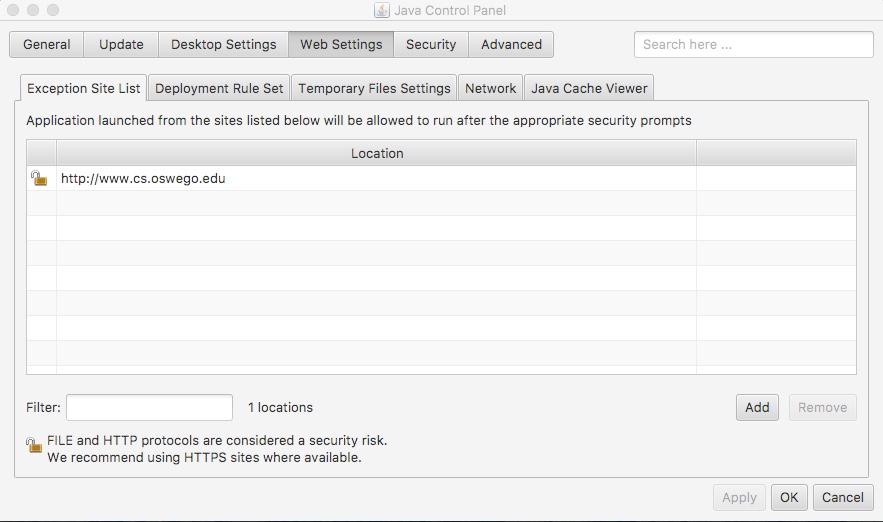Focus the Filter text field
The width and height of the screenshot is (883, 522).
point(149,407)
